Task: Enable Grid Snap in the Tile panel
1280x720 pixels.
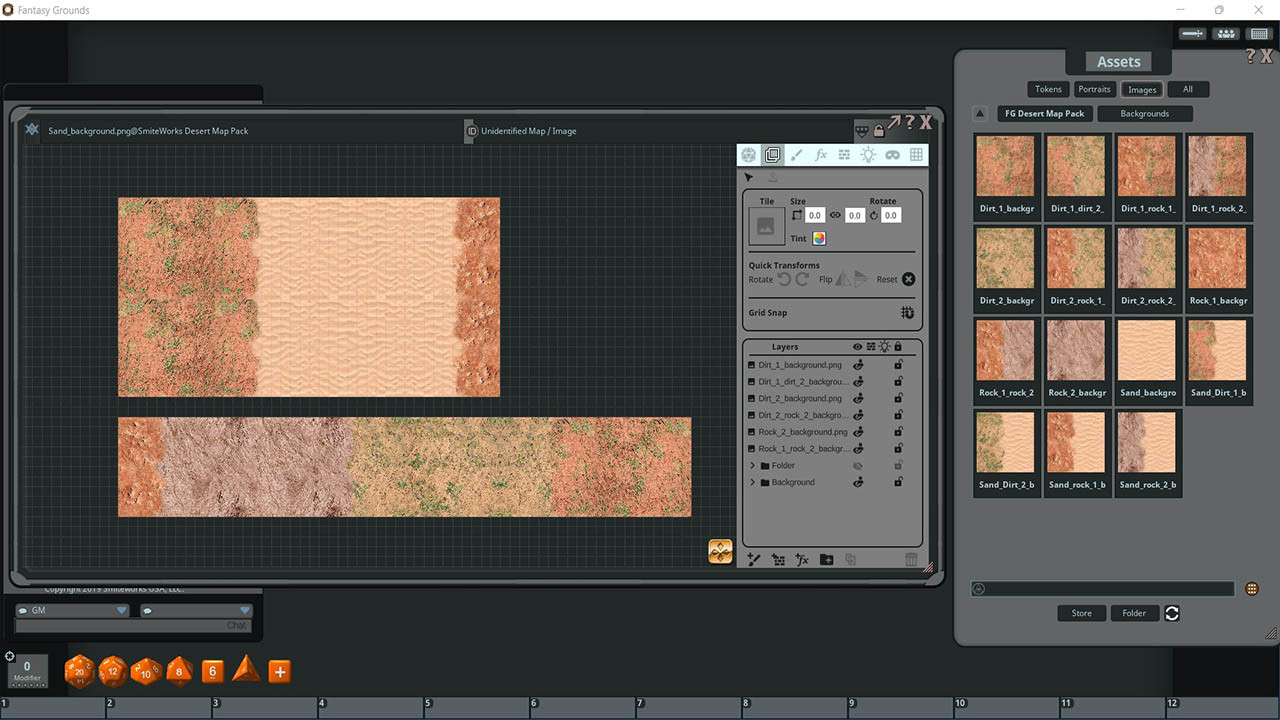Action: pyautogui.click(x=907, y=312)
